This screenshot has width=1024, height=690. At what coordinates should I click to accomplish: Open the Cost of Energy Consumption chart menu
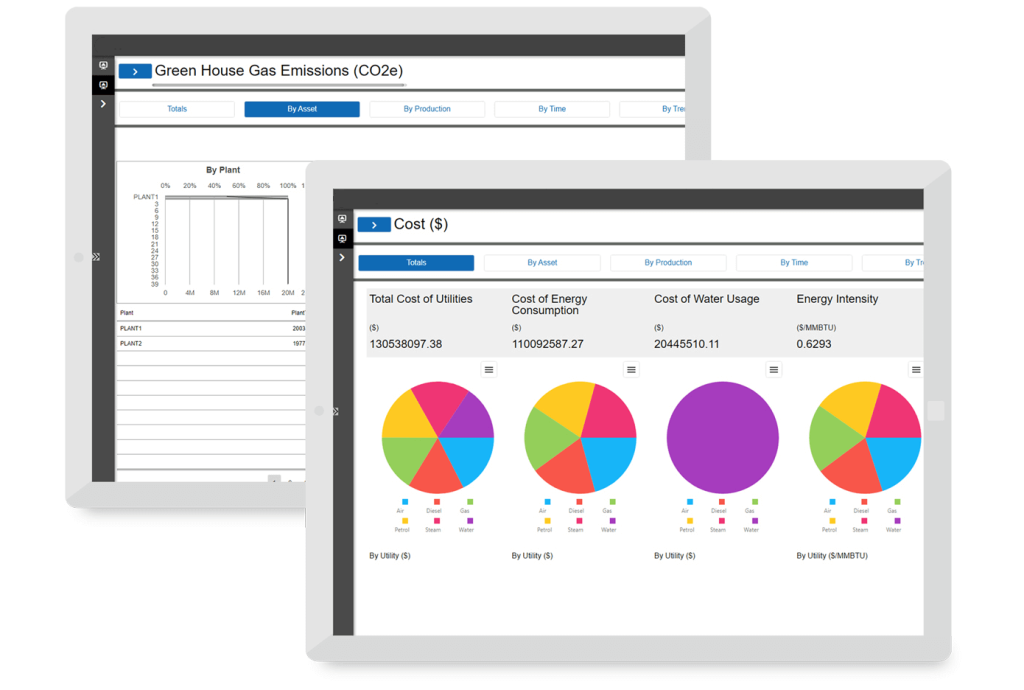[x=631, y=370]
